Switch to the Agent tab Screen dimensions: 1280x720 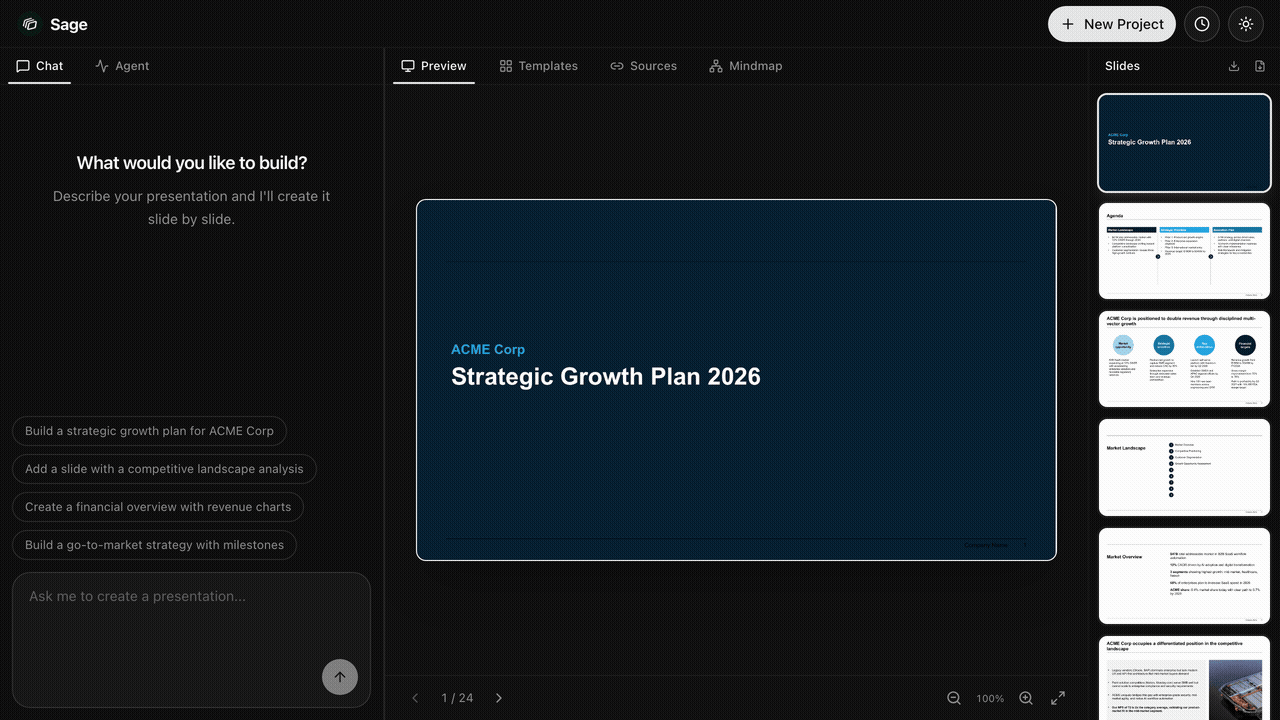click(x=122, y=66)
